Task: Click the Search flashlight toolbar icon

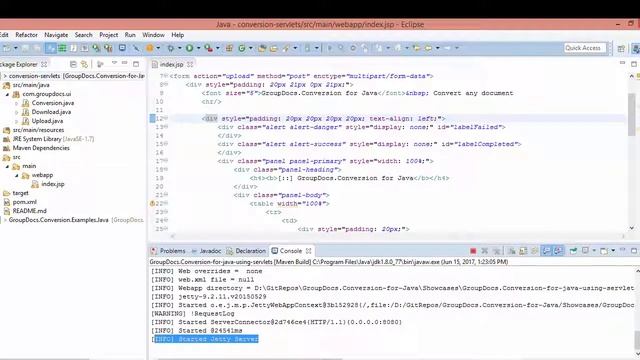Action: [x=286, y=48]
